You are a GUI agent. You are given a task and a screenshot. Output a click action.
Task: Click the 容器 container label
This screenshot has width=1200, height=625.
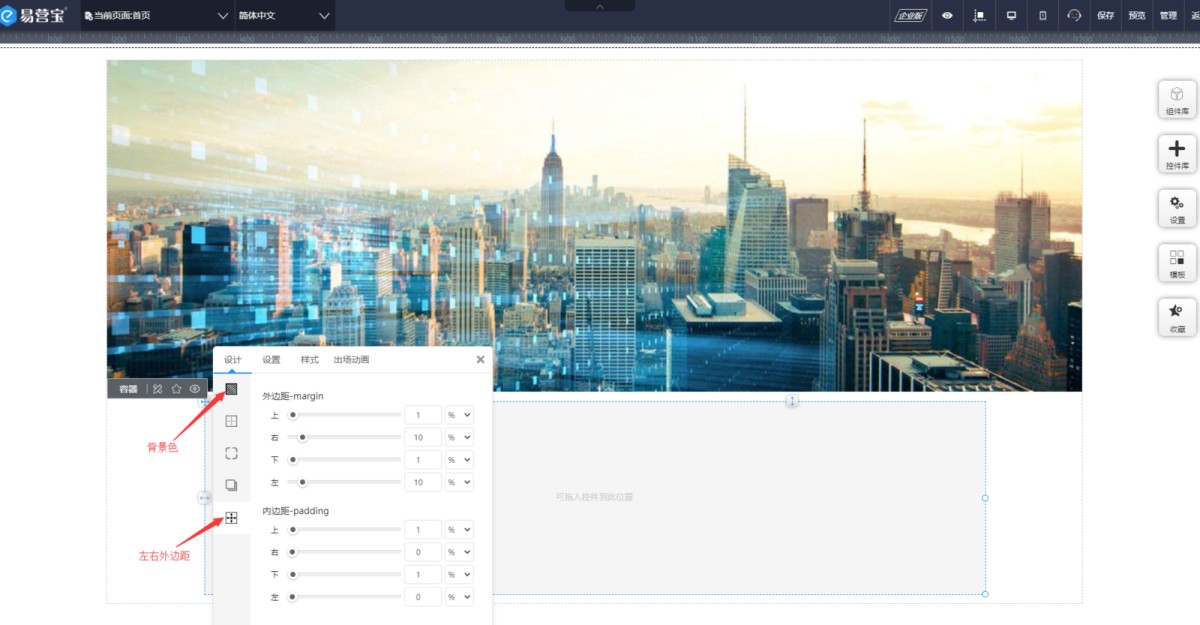click(x=128, y=389)
